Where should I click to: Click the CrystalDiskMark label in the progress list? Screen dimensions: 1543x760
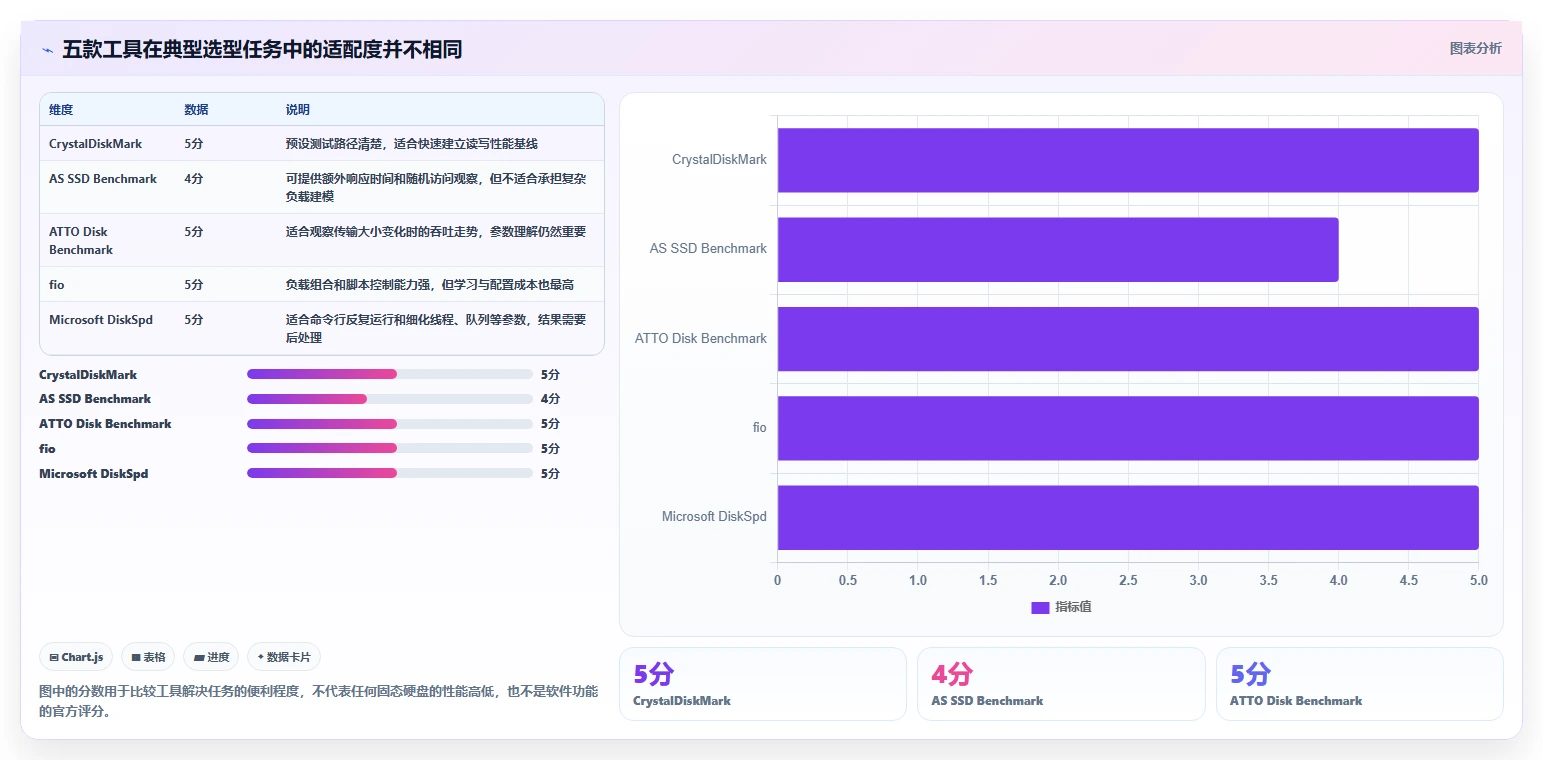point(88,375)
